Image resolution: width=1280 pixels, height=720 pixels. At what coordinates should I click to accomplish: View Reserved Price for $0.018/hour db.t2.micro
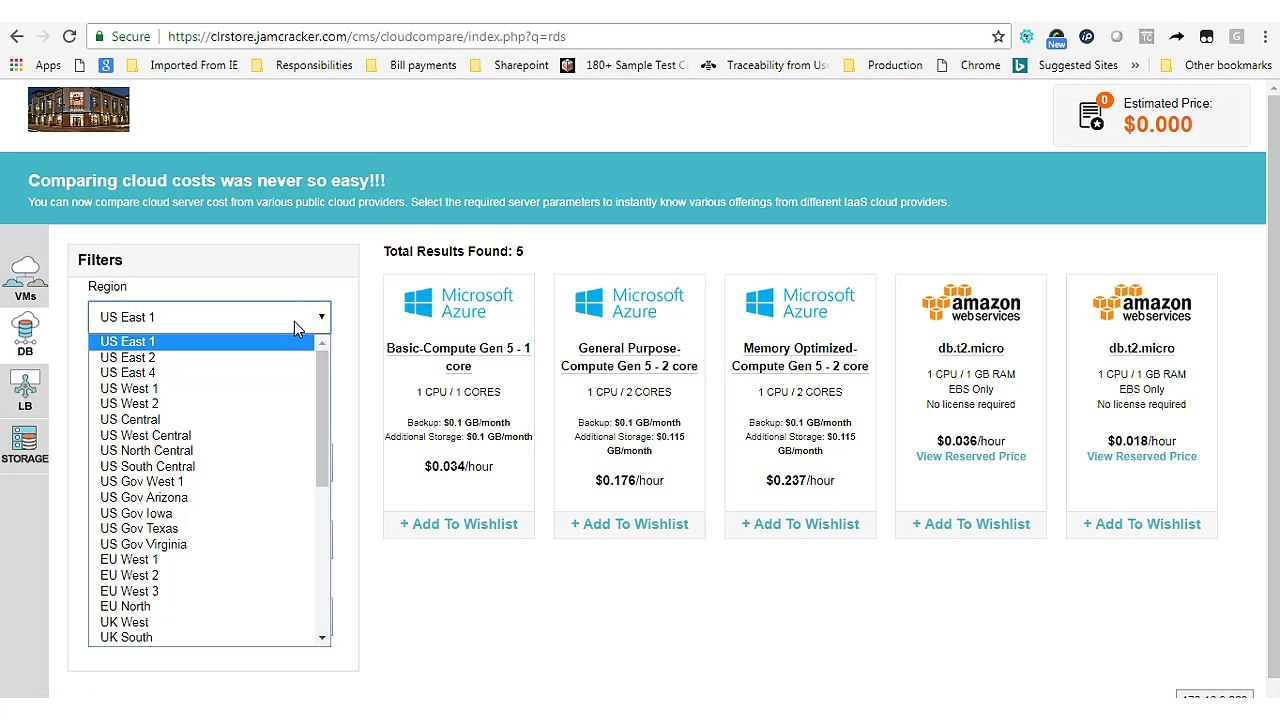click(x=1142, y=456)
